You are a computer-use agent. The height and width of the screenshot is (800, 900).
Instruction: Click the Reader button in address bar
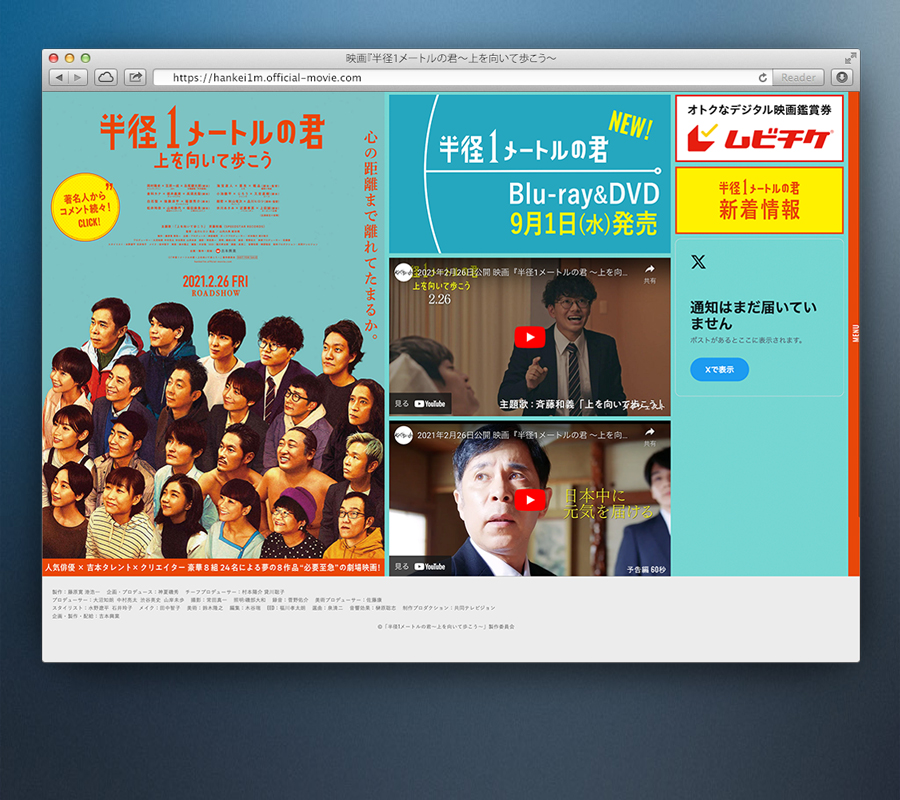798,77
